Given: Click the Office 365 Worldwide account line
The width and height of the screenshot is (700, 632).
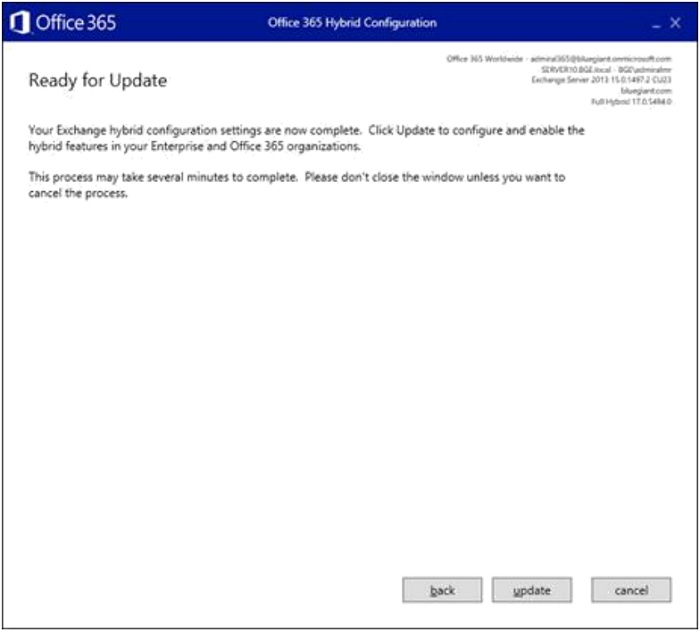Looking at the screenshot, I should tap(559, 59).
